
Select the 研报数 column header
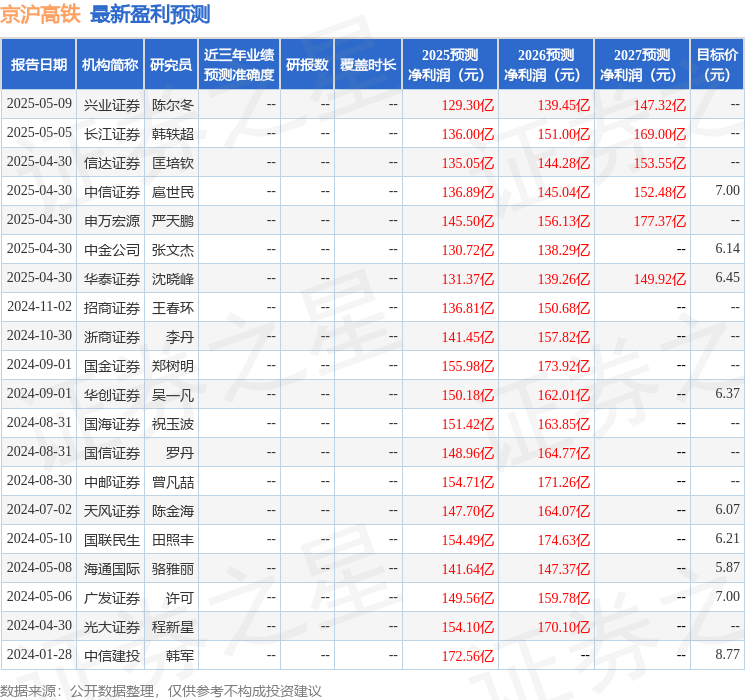(x=306, y=65)
